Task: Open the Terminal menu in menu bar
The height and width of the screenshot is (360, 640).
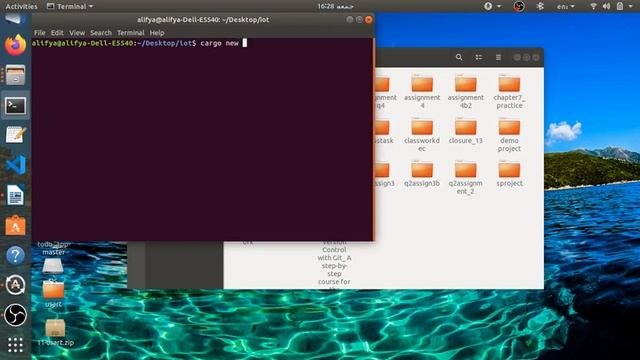Action: coord(131,33)
